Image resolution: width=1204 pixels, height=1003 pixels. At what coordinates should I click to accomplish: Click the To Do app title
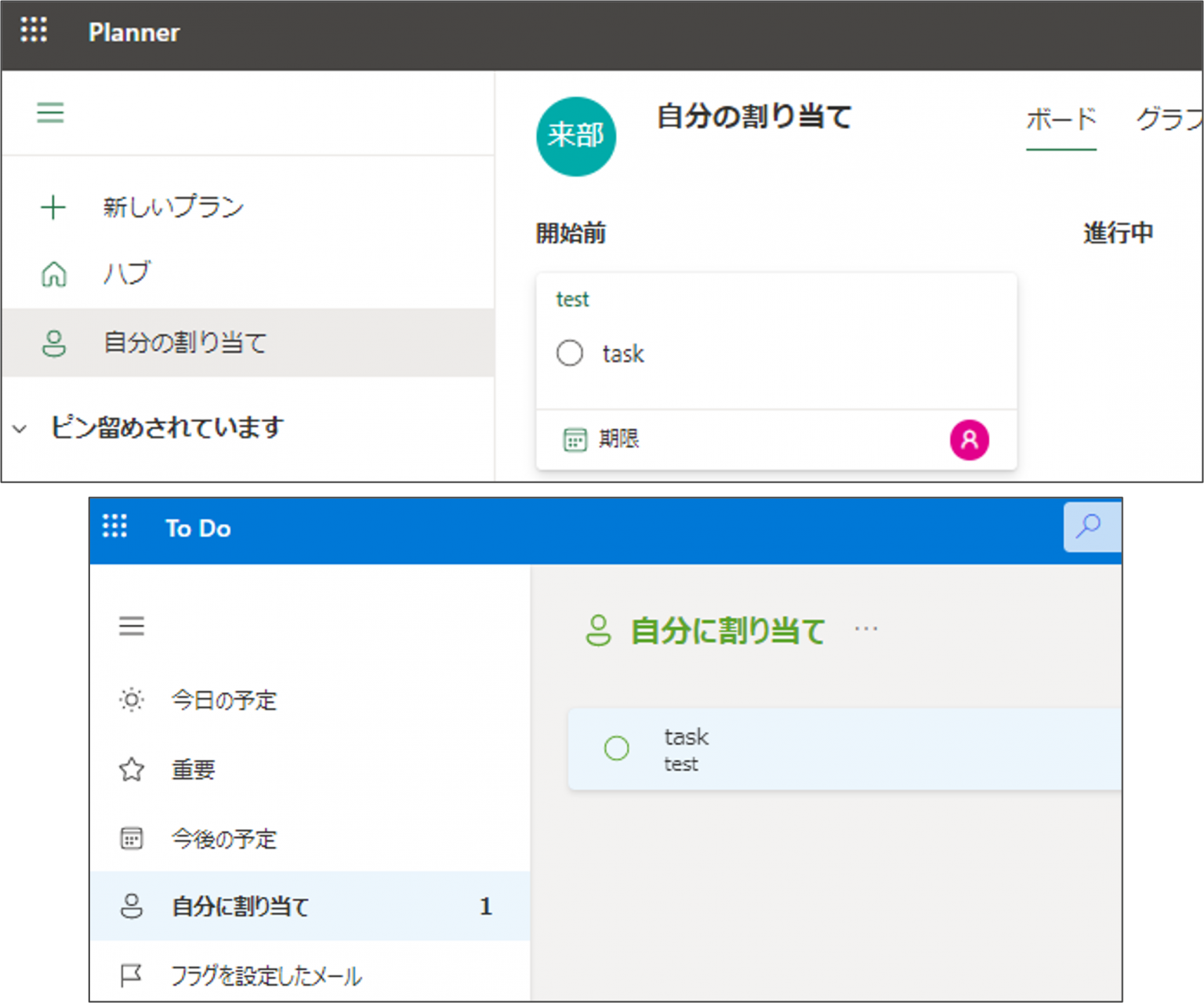pos(198,529)
